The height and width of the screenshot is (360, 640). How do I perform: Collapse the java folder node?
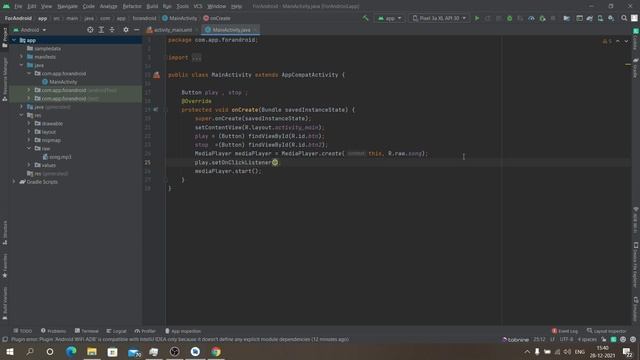(22, 65)
